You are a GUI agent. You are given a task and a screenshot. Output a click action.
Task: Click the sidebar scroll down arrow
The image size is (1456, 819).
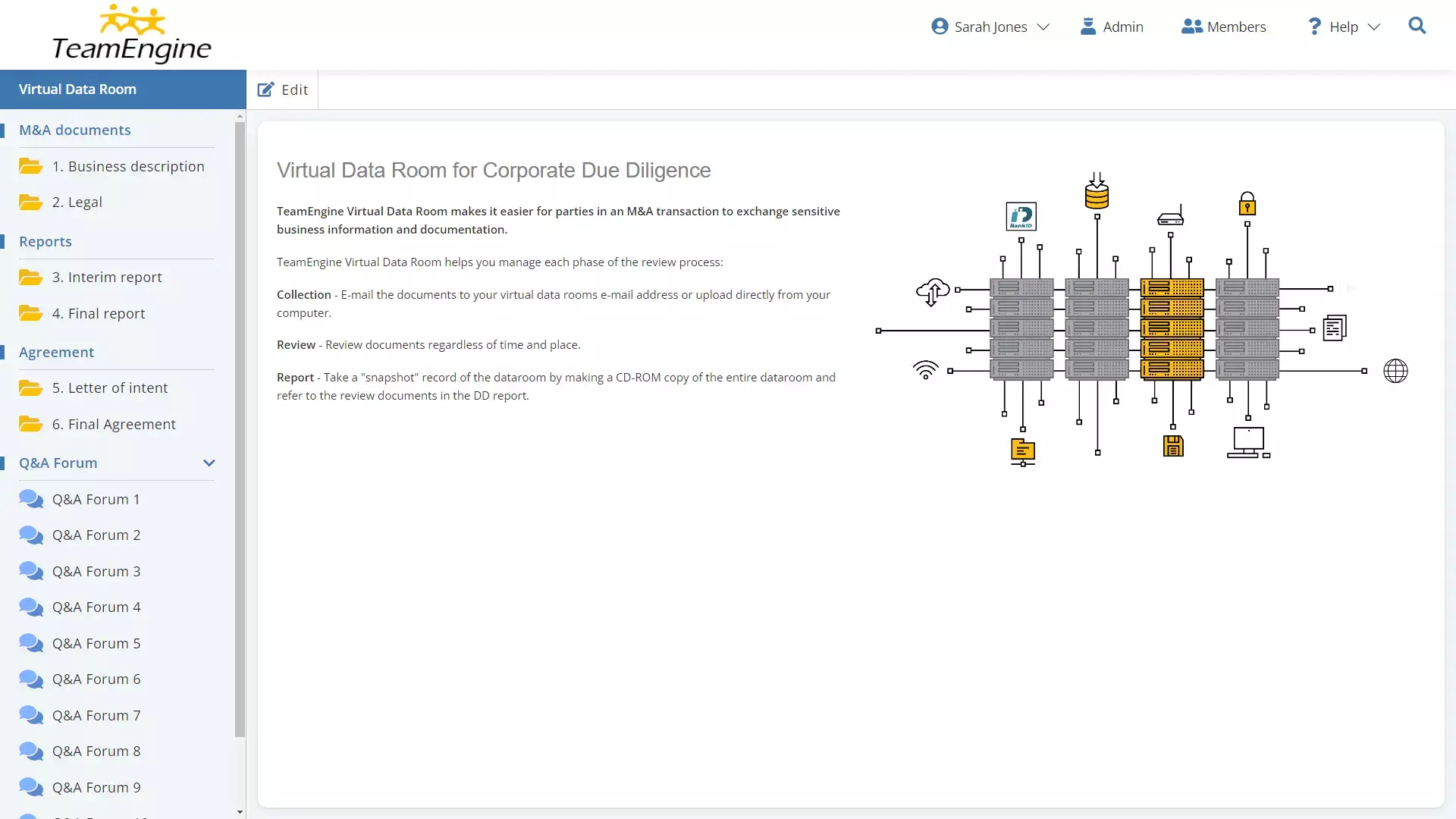coord(240,811)
